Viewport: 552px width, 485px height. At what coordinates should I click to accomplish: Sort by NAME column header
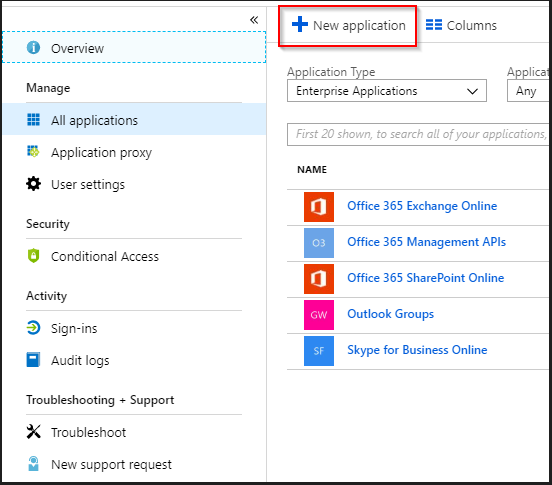(312, 170)
